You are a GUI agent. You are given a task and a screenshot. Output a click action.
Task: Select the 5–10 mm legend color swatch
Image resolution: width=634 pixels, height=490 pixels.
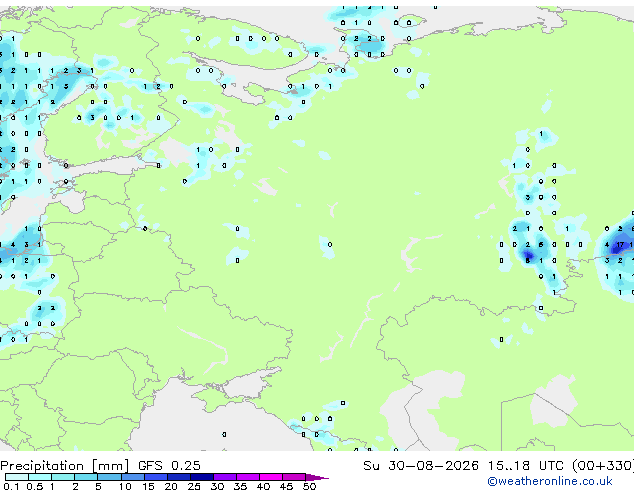110,477
